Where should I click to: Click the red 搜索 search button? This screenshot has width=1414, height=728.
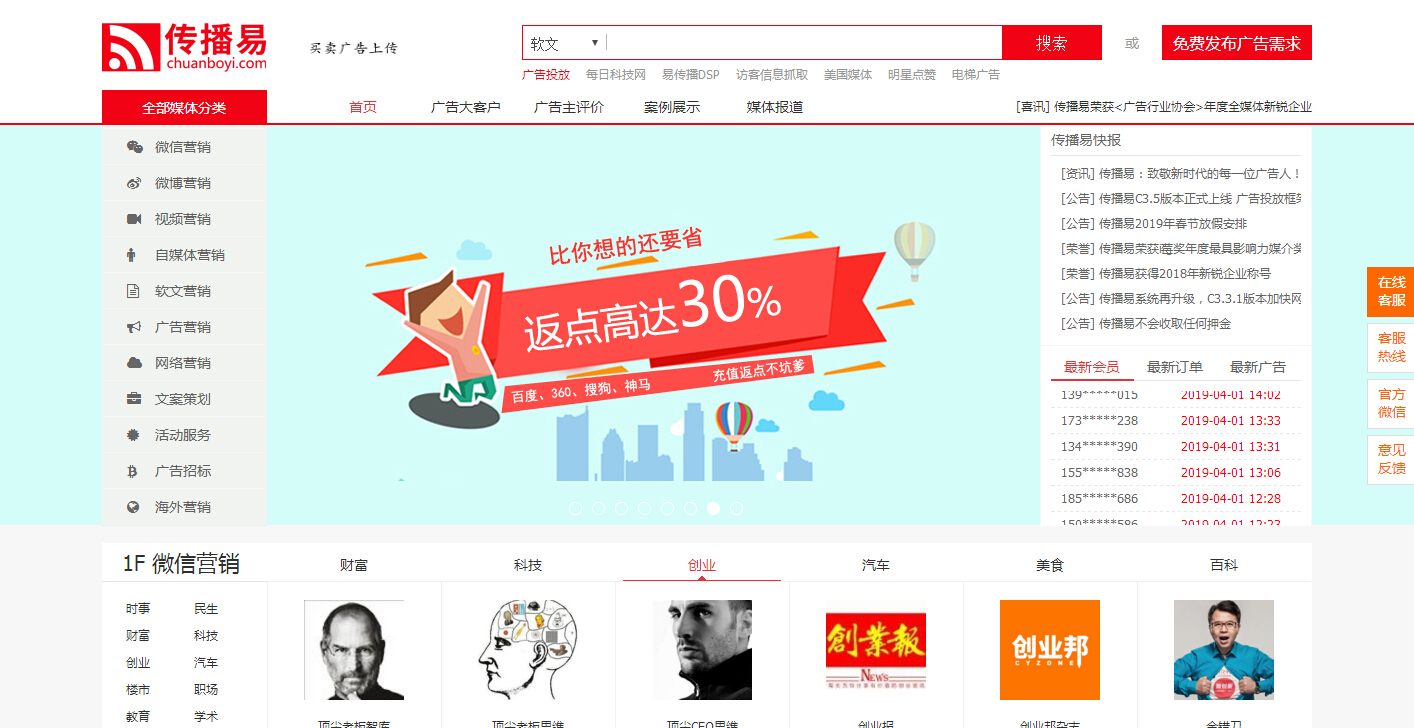pos(1051,43)
